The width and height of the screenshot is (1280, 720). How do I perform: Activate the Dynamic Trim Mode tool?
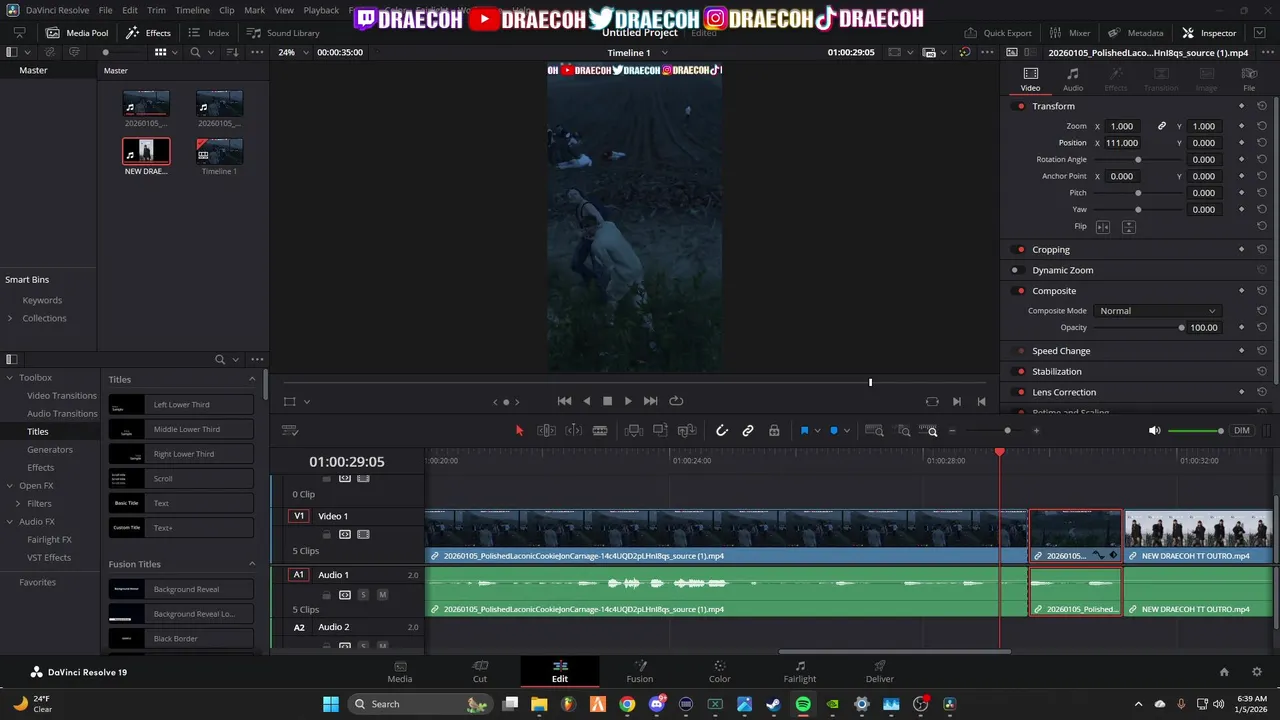(x=574, y=431)
